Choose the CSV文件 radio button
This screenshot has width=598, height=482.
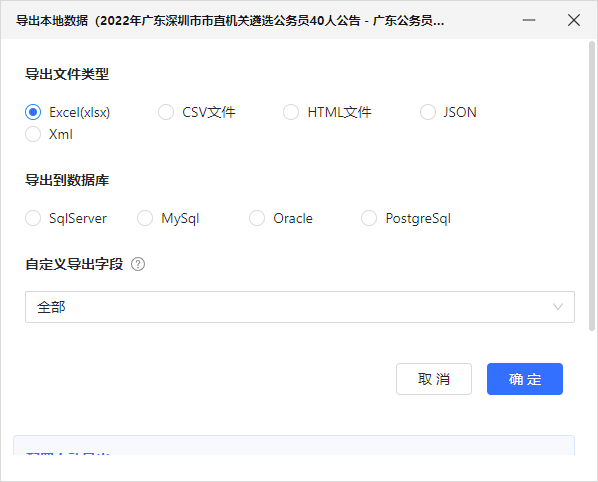[166, 112]
